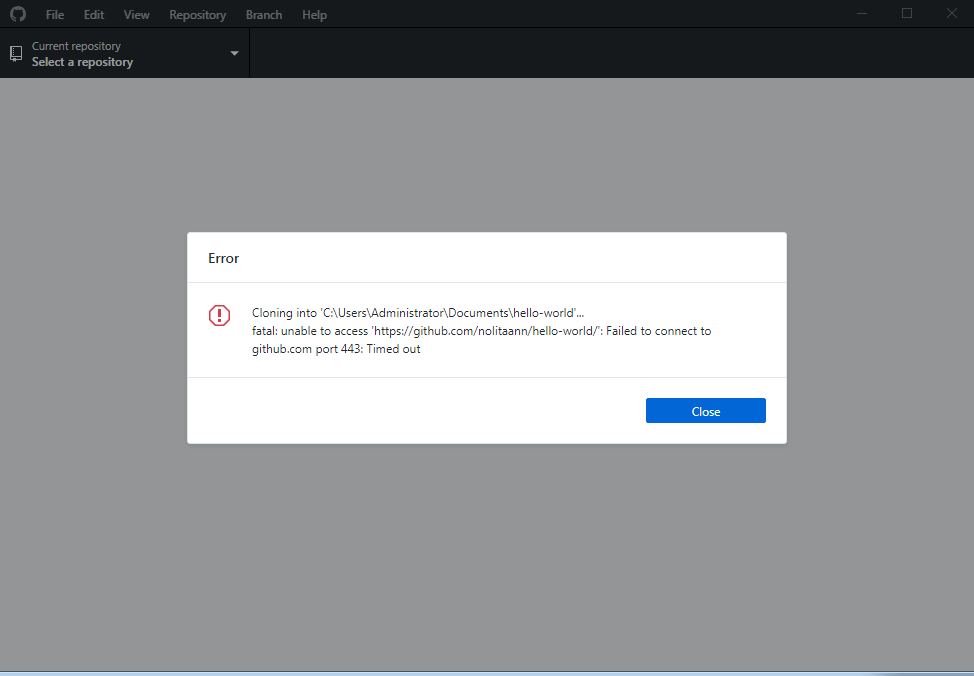Click the 'Select a repository' label
The height and width of the screenshot is (676, 974).
click(83, 62)
